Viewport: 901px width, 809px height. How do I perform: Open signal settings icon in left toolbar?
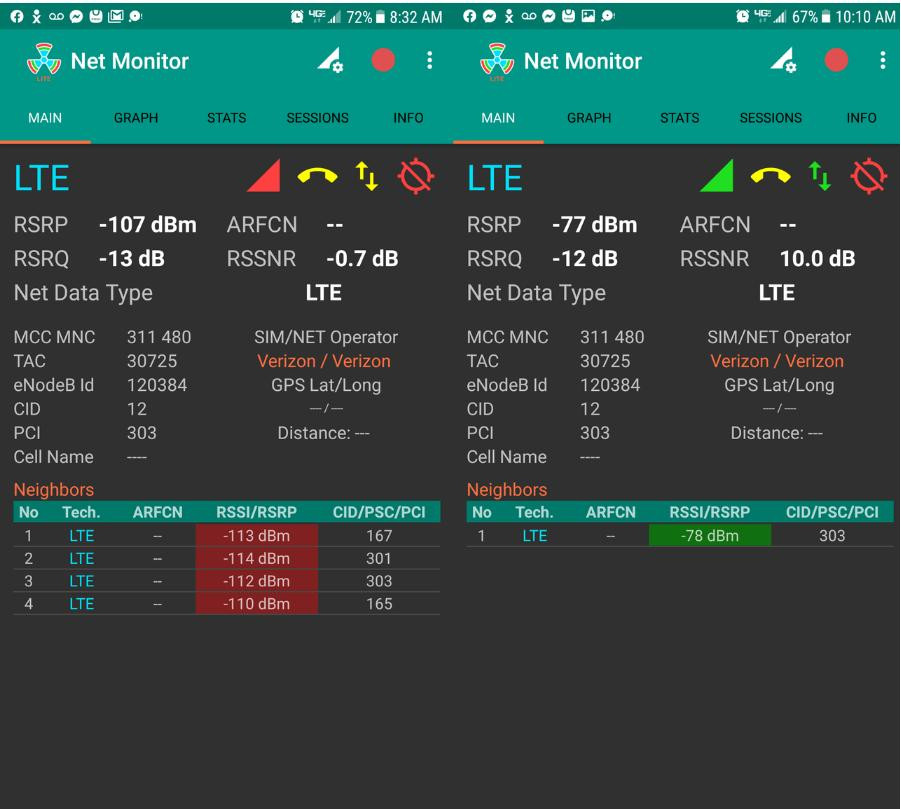330,60
